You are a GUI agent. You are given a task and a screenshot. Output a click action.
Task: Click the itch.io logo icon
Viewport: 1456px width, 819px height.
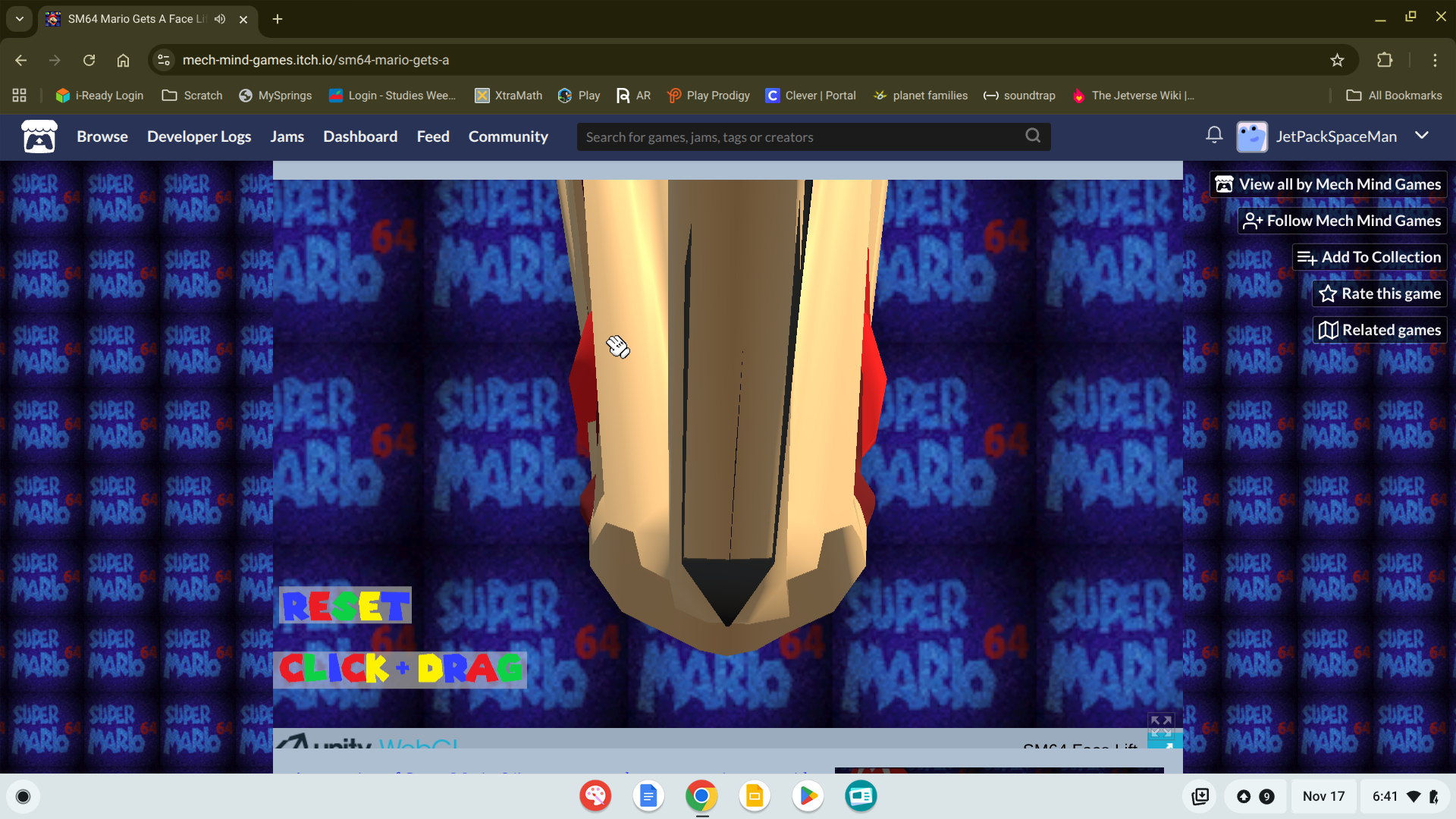(x=39, y=136)
